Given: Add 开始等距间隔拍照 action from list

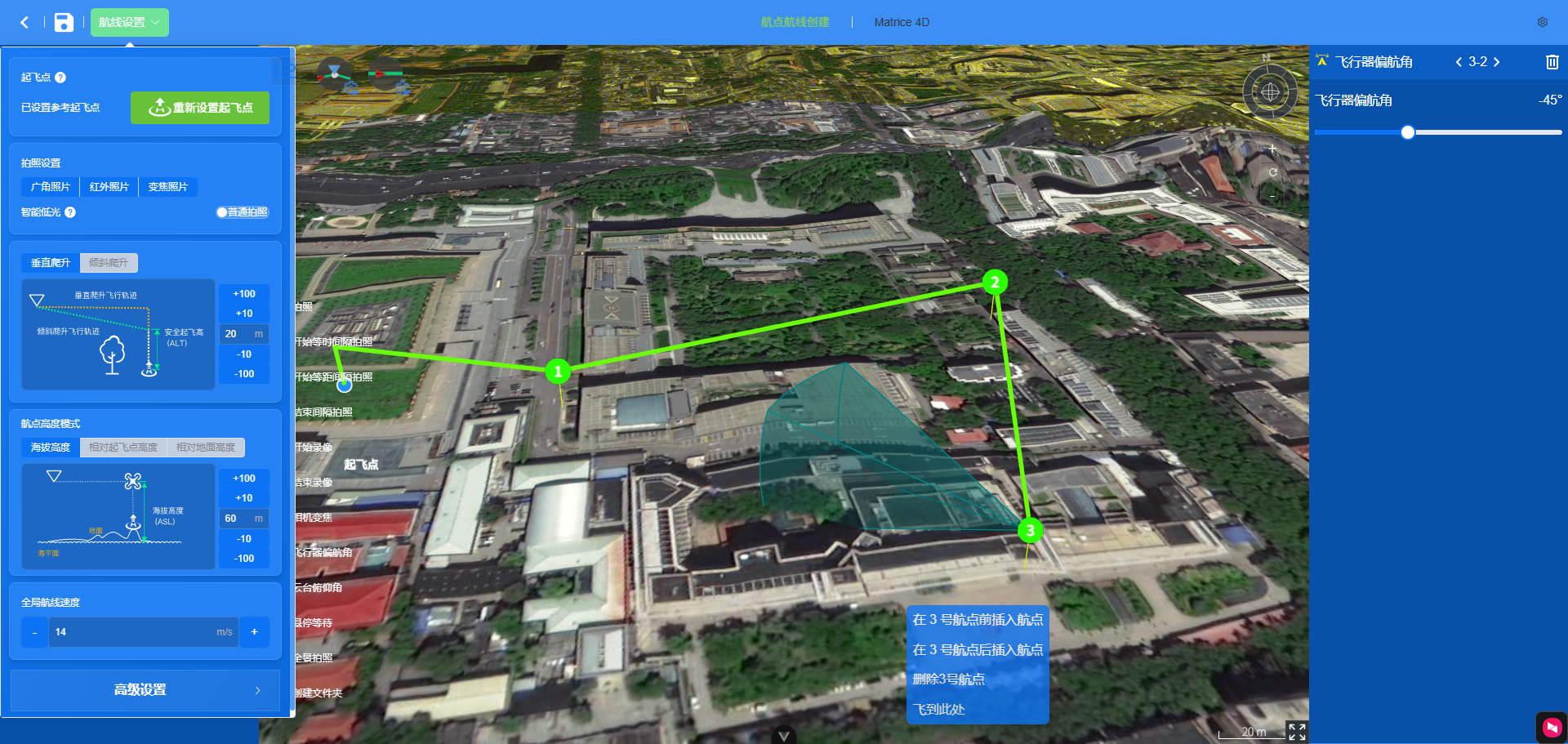Looking at the screenshot, I should pyautogui.click(x=334, y=377).
